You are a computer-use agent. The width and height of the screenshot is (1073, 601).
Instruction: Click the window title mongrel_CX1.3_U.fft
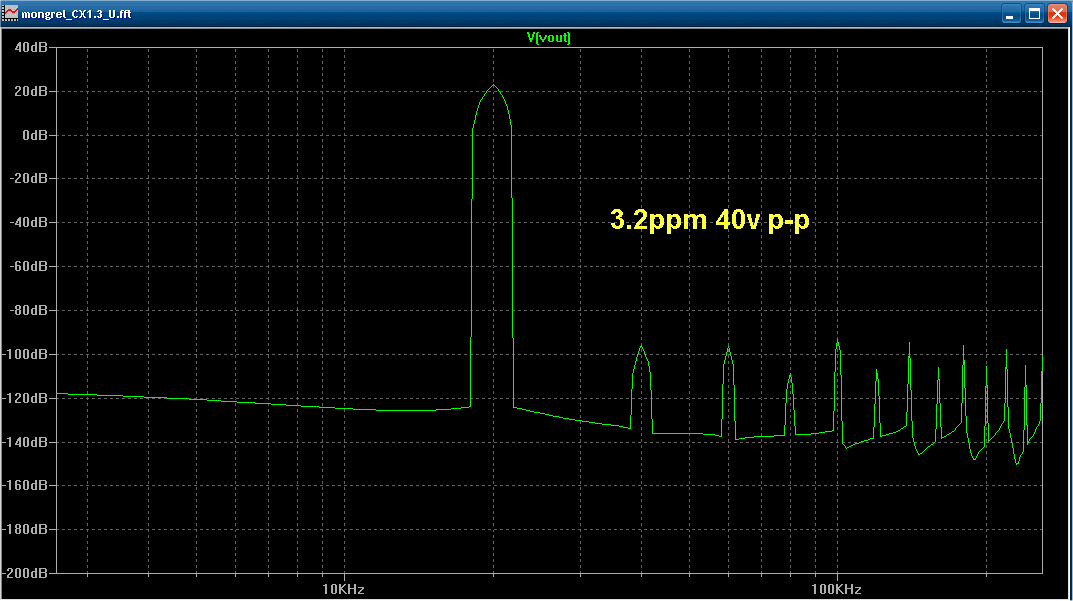pos(76,14)
